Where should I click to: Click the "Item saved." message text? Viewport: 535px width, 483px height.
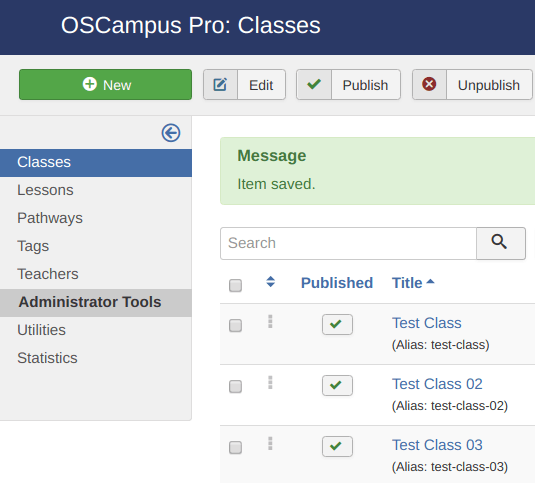tap(276, 184)
